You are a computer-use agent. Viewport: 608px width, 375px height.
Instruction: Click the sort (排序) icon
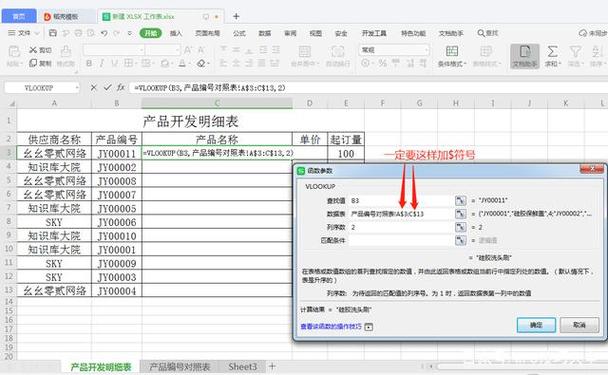point(597,51)
